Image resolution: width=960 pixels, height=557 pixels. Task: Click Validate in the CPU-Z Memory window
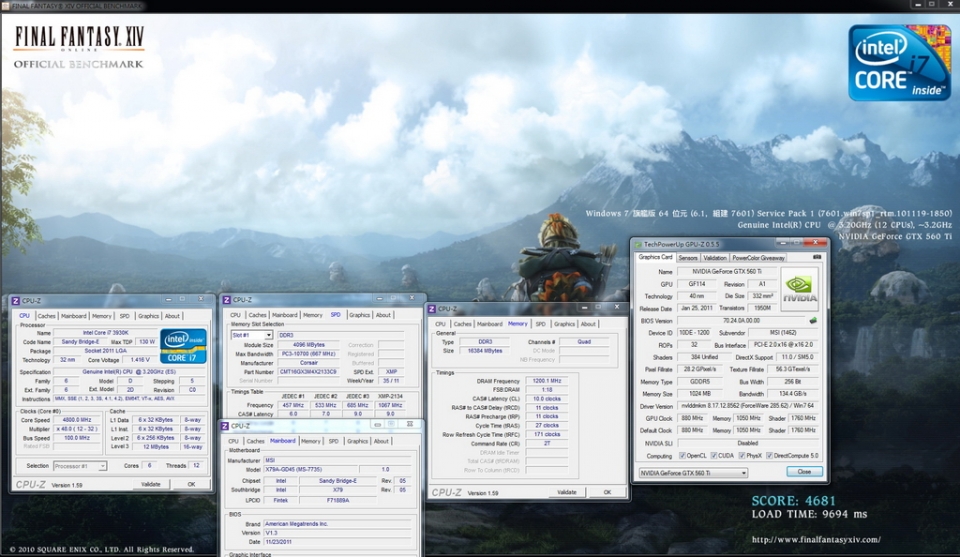[x=566, y=492]
